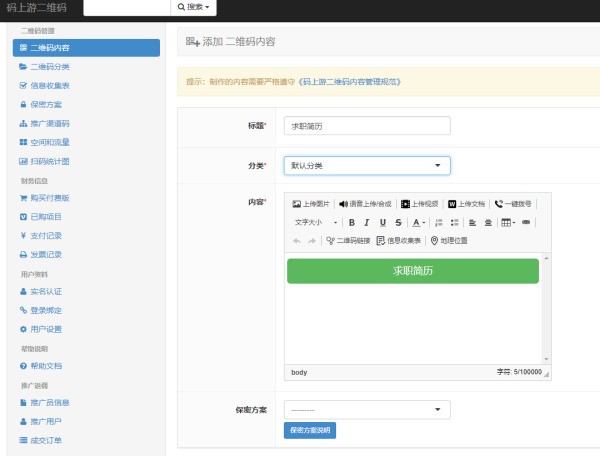
Task: Insert an info collection form (信息收集表)
Action: (x=399, y=240)
